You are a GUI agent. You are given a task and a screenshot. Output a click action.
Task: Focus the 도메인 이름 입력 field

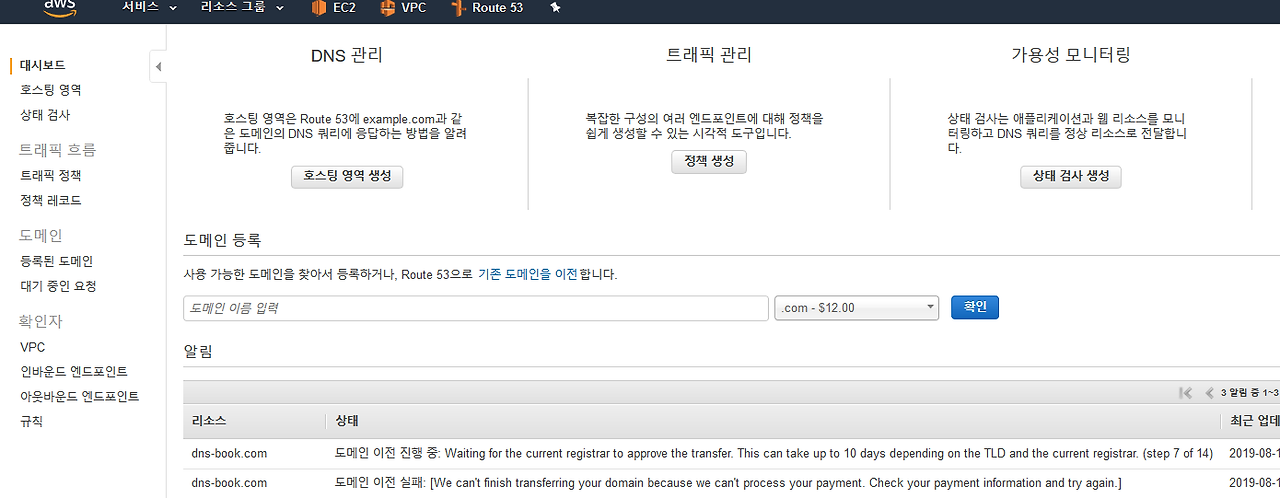pyautogui.click(x=476, y=308)
